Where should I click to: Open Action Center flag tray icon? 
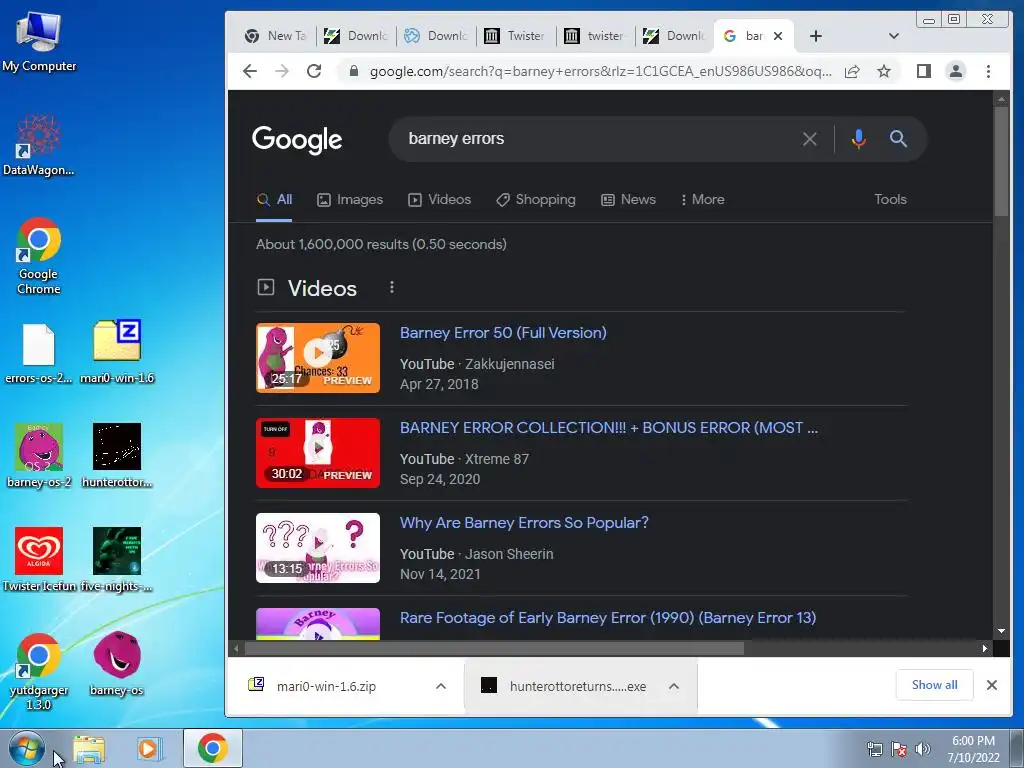pos(899,749)
